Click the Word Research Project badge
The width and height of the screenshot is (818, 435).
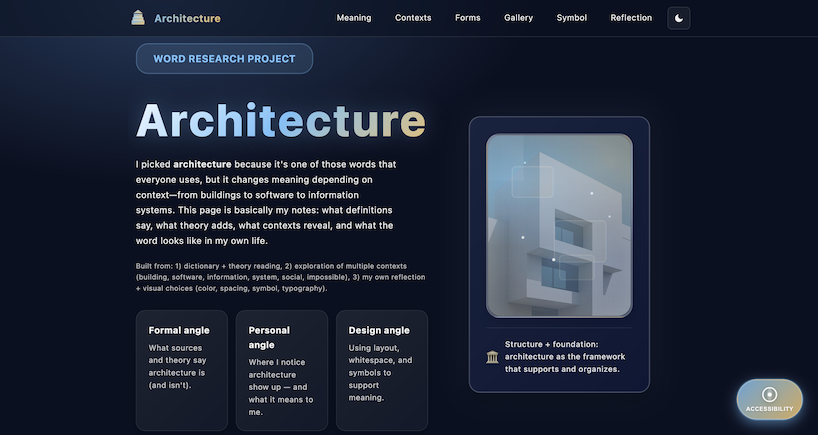(x=224, y=59)
